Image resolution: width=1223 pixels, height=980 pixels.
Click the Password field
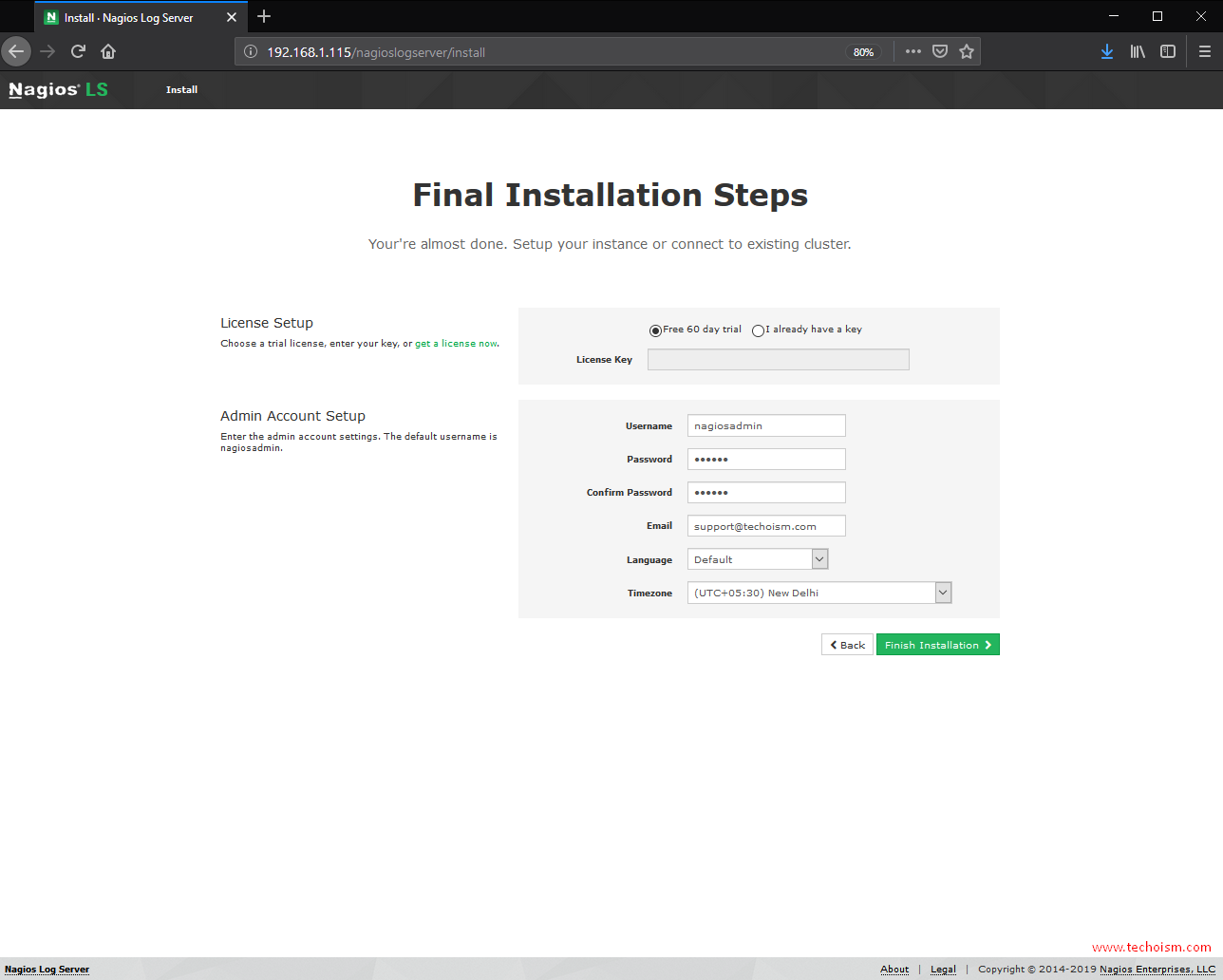coord(766,459)
